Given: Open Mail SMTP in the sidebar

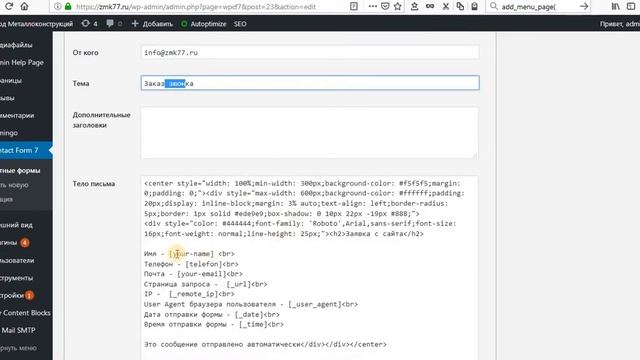Looking at the screenshot, I should tap(18, 330).
